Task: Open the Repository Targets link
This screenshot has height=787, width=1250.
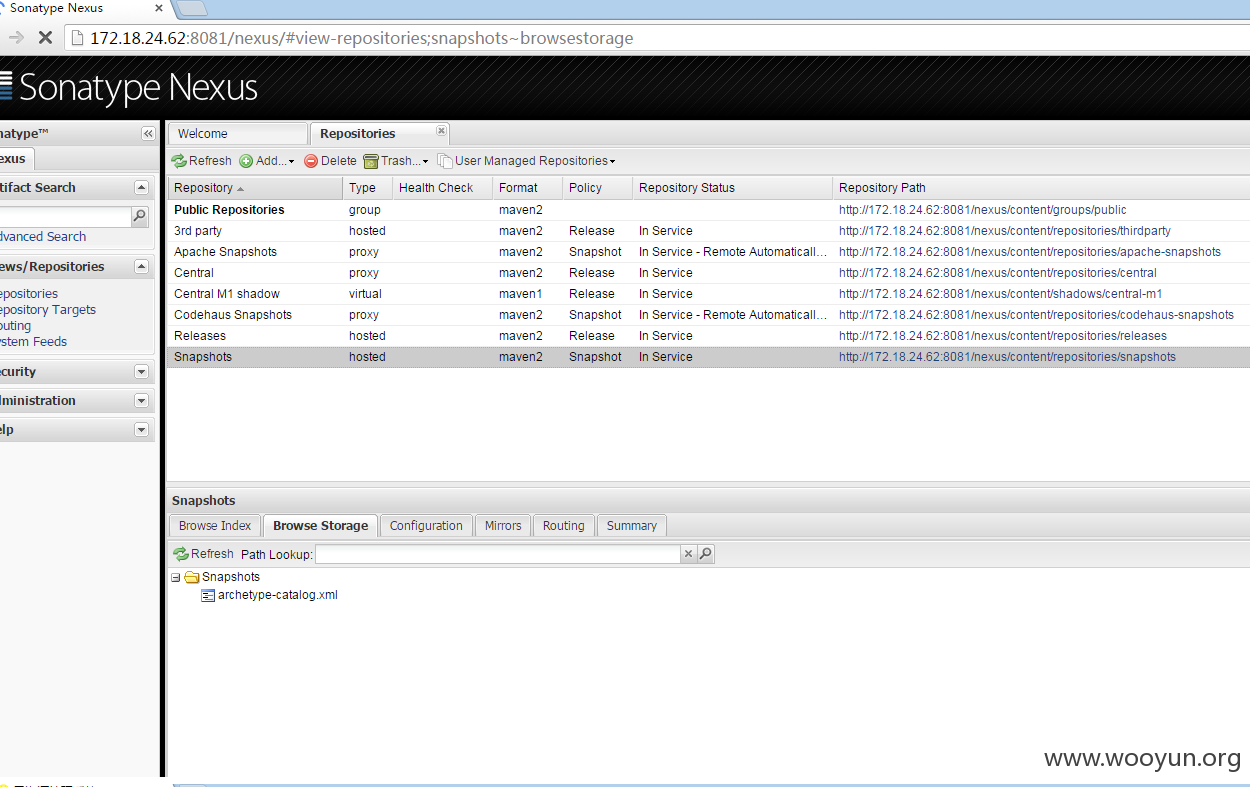Action: (48, 310)
